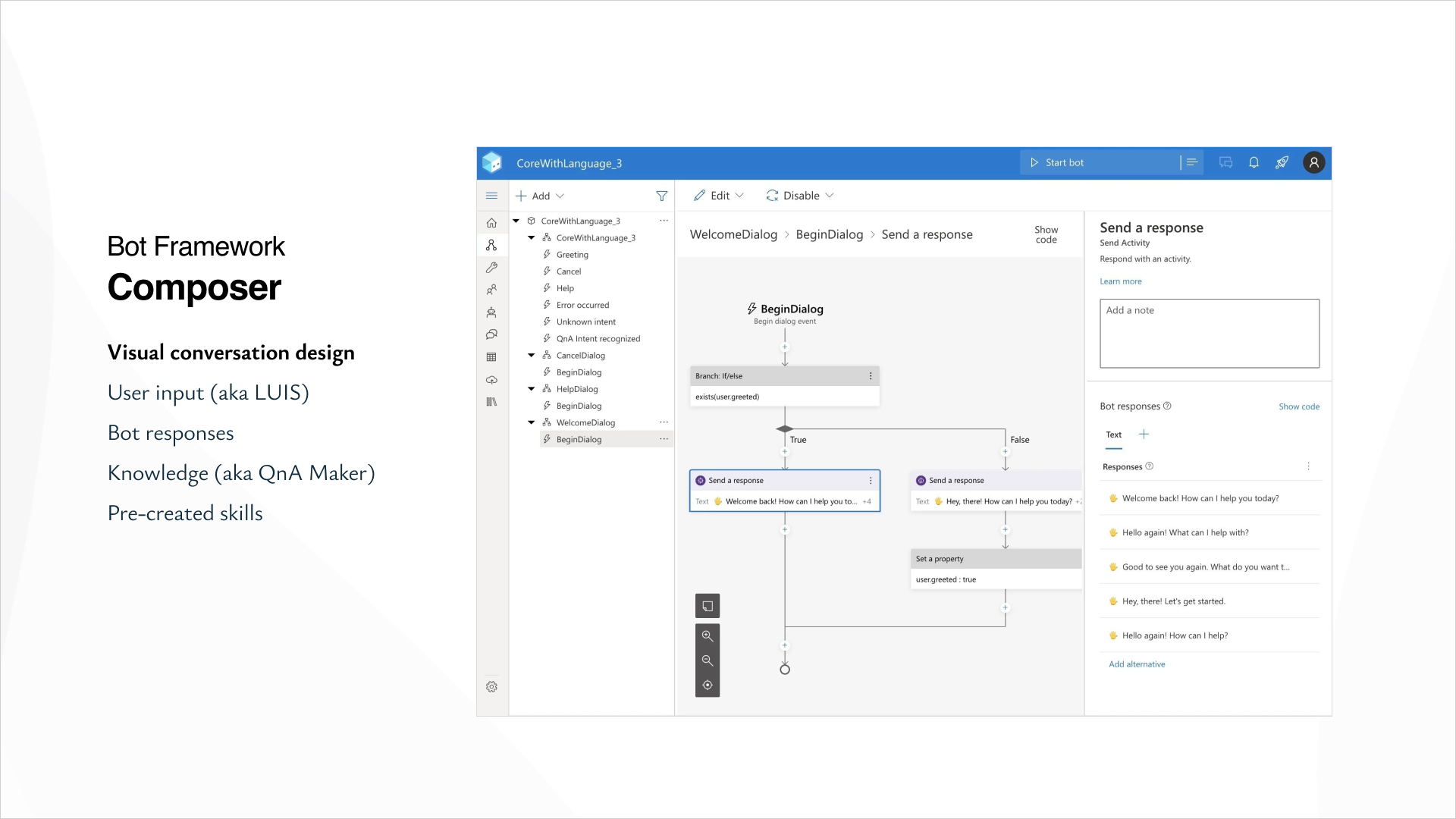1456x819 pixels.
Task: Open Branch: If/else node options menu
Action: 871,376
